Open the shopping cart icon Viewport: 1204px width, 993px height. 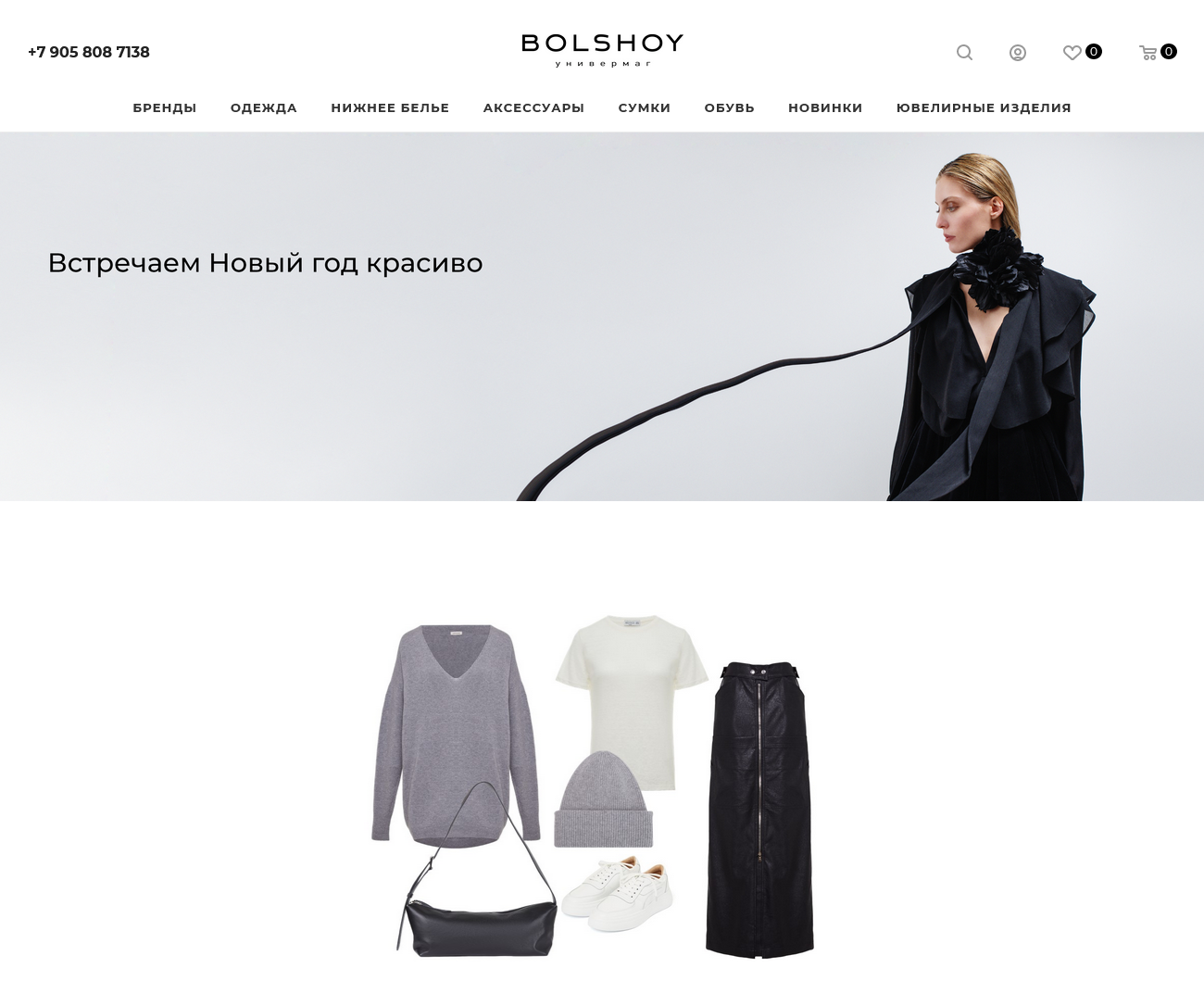tap(1148, 53)
